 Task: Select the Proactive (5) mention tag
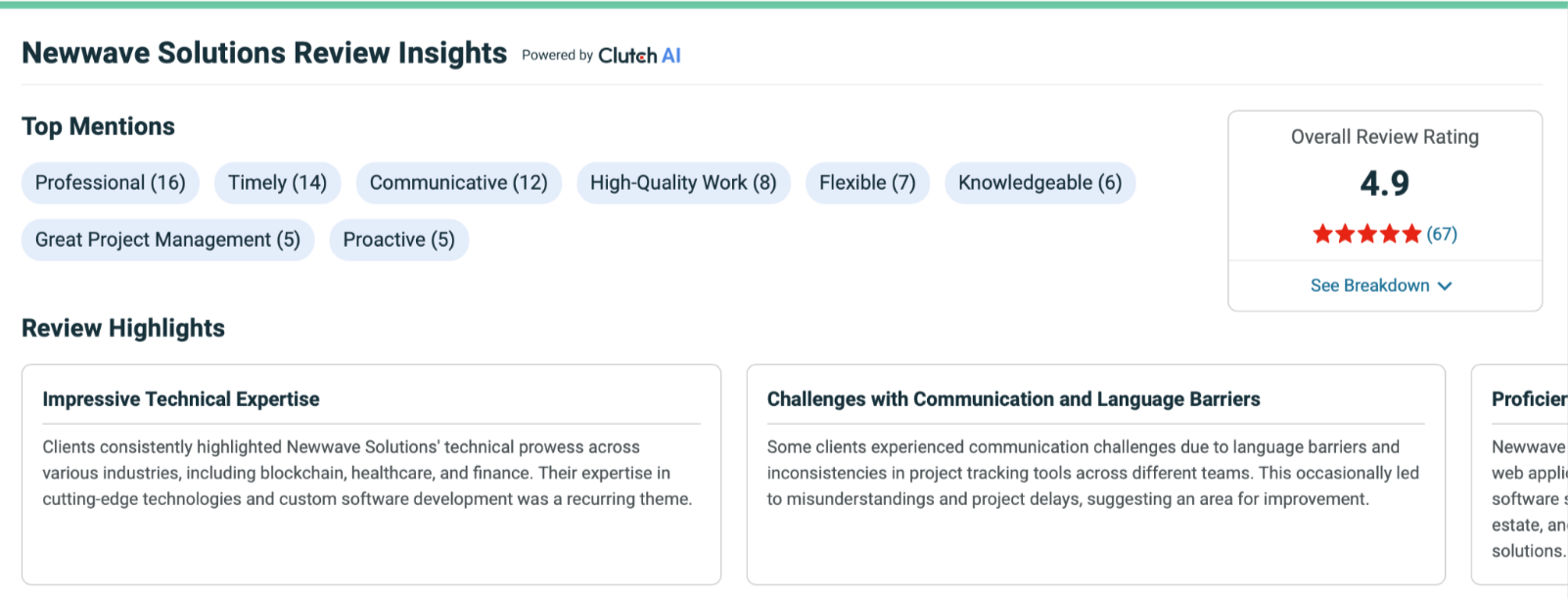point(398,240)
